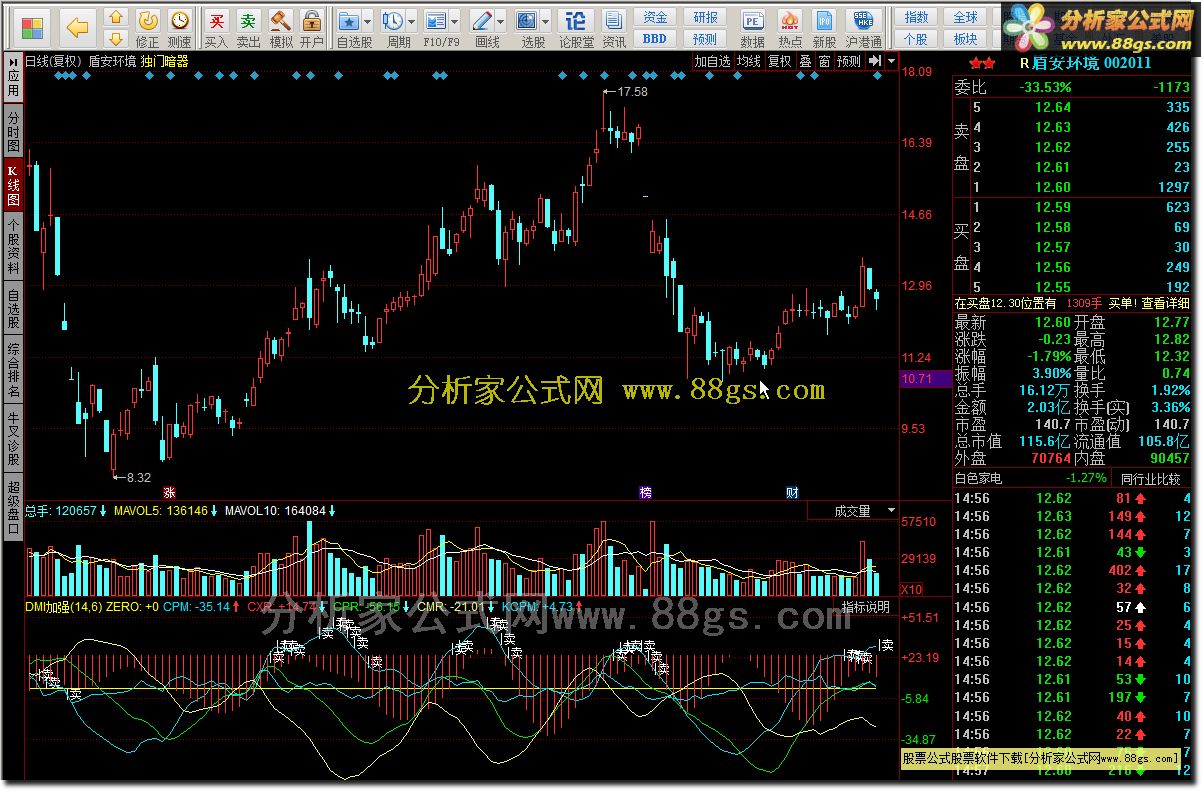Click the 修正 refresh icon
The image size is (1203, 791).
point(147,20)
